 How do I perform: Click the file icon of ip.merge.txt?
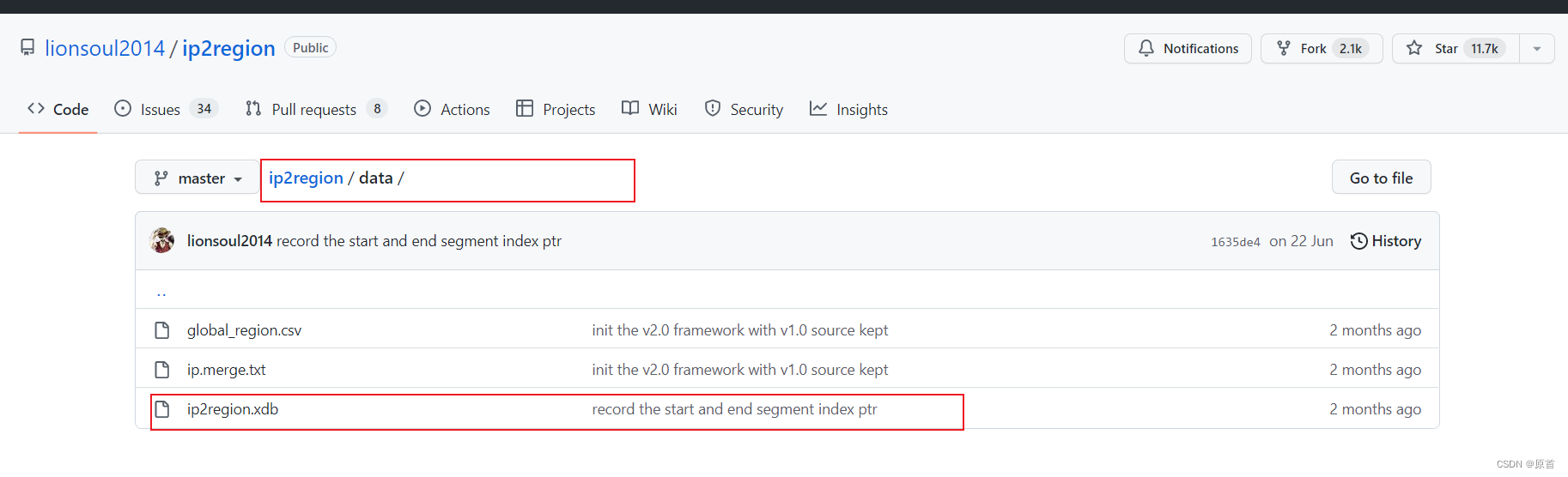tap(161, 370)
